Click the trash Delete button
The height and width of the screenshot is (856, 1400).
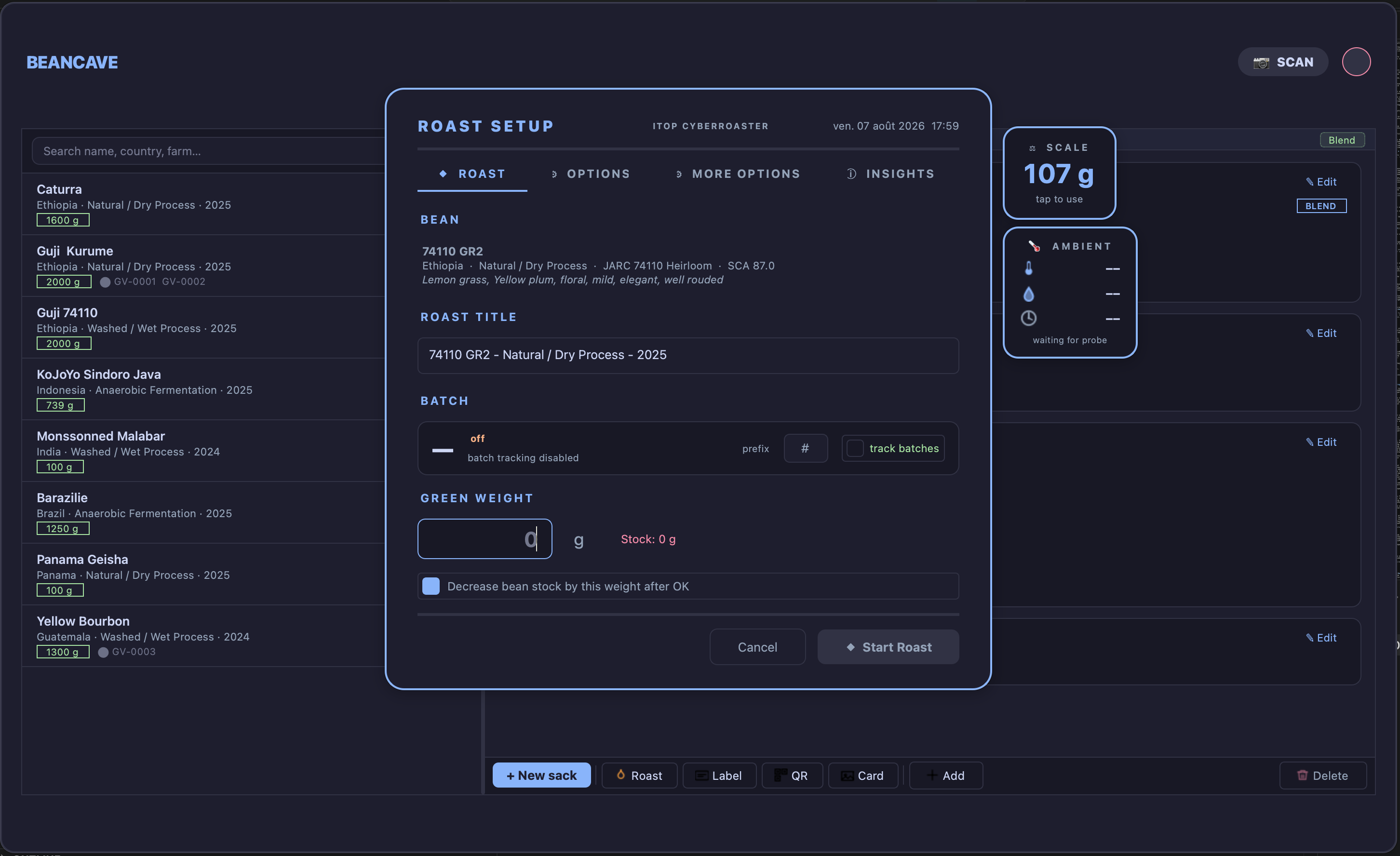click(x=1322, y=776)
